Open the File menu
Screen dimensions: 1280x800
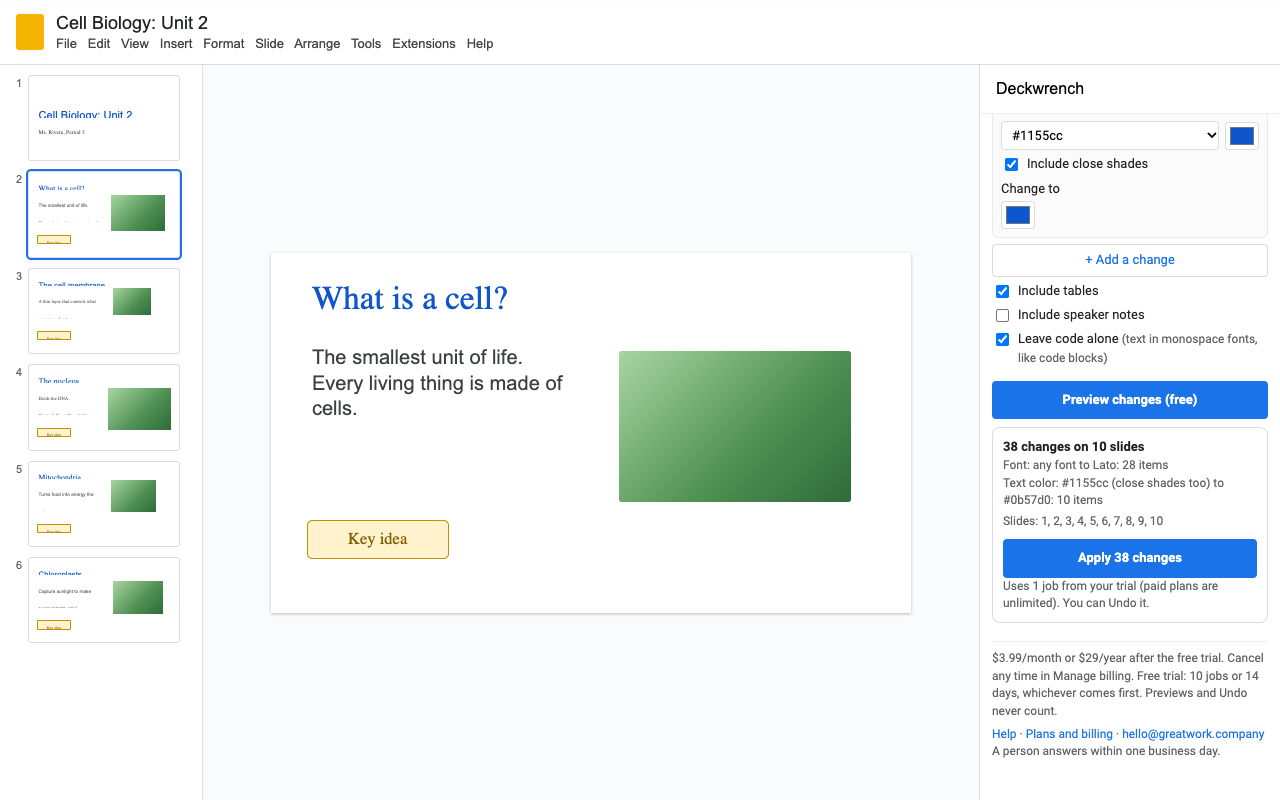[66, 44]
